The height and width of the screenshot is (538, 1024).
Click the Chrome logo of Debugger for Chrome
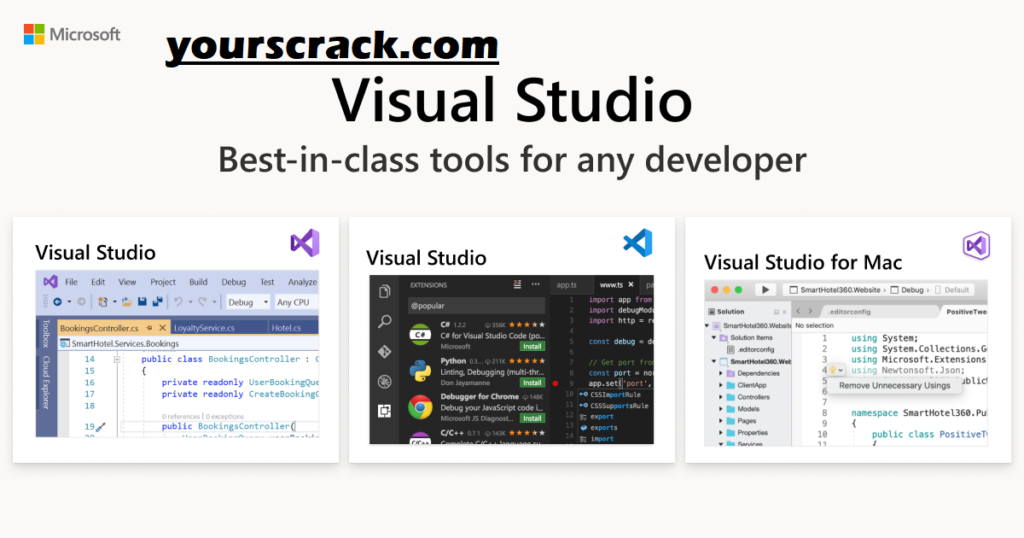coord(420,407)
